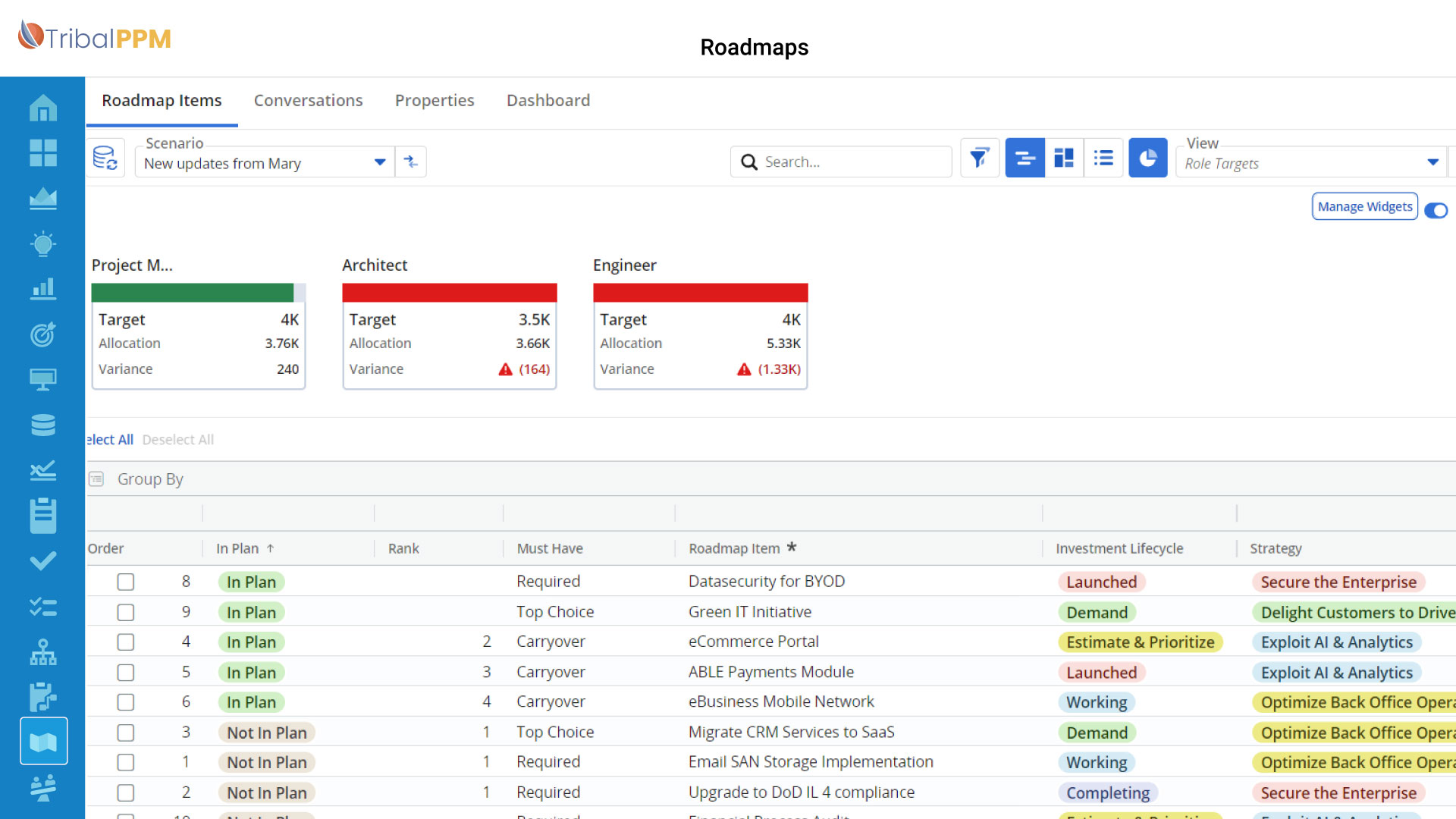Click the Estimate & Prioritize lifecycle tag
The height and width of the screenshot is (819, 1456).
coord(1140,642)
